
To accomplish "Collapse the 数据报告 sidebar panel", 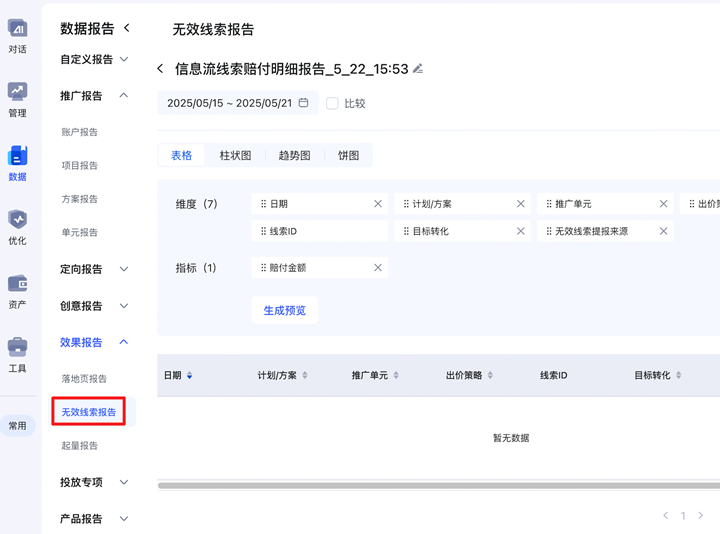I will pos(127,29).
